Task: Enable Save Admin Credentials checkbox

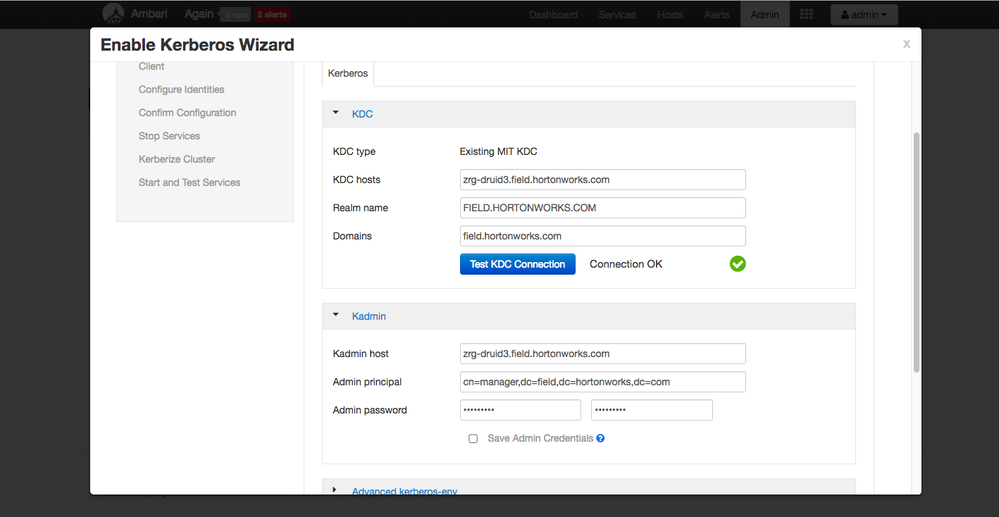Action: click(x=473, y=438)
